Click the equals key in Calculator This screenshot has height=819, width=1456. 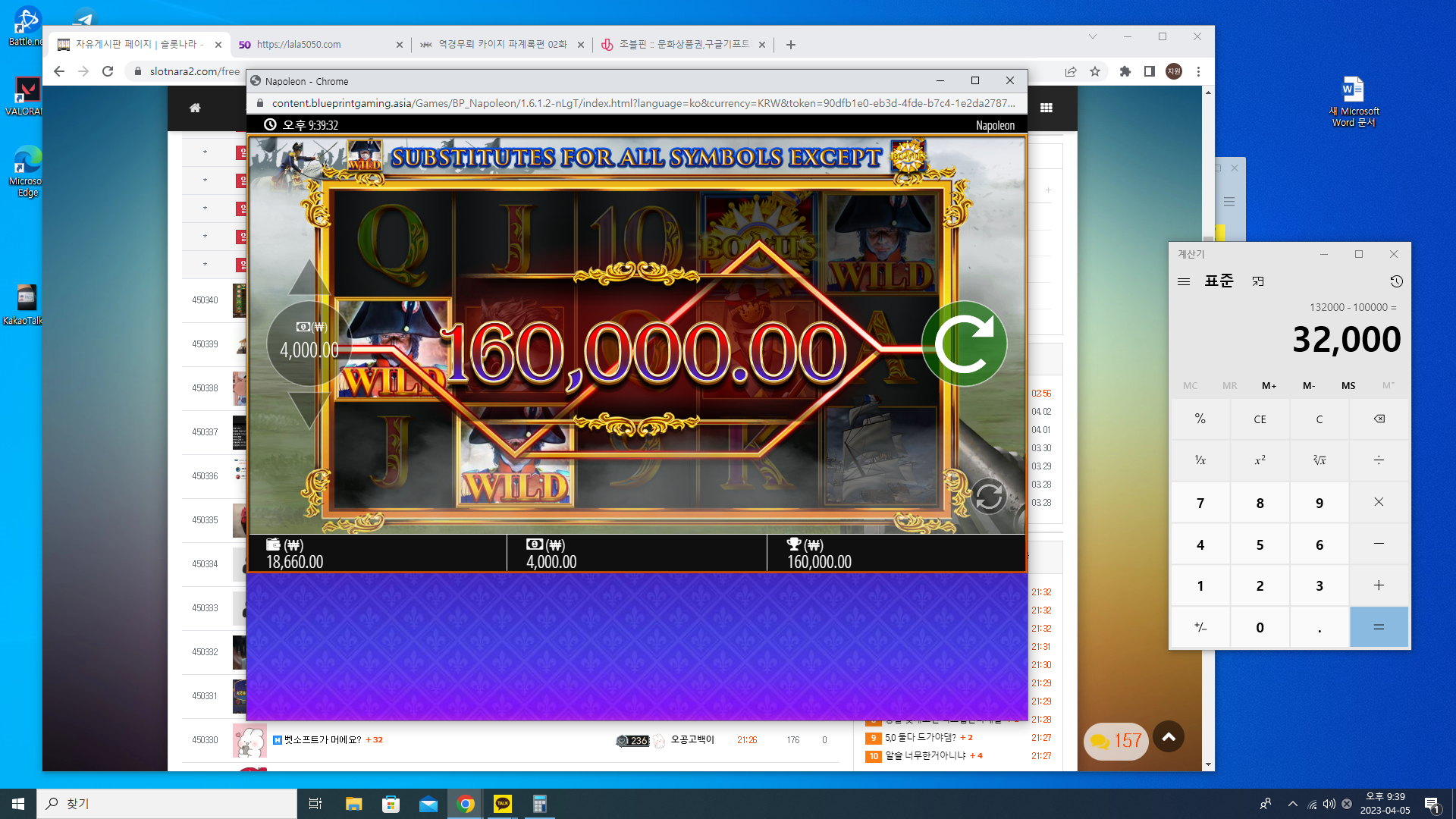[1379, 627]
